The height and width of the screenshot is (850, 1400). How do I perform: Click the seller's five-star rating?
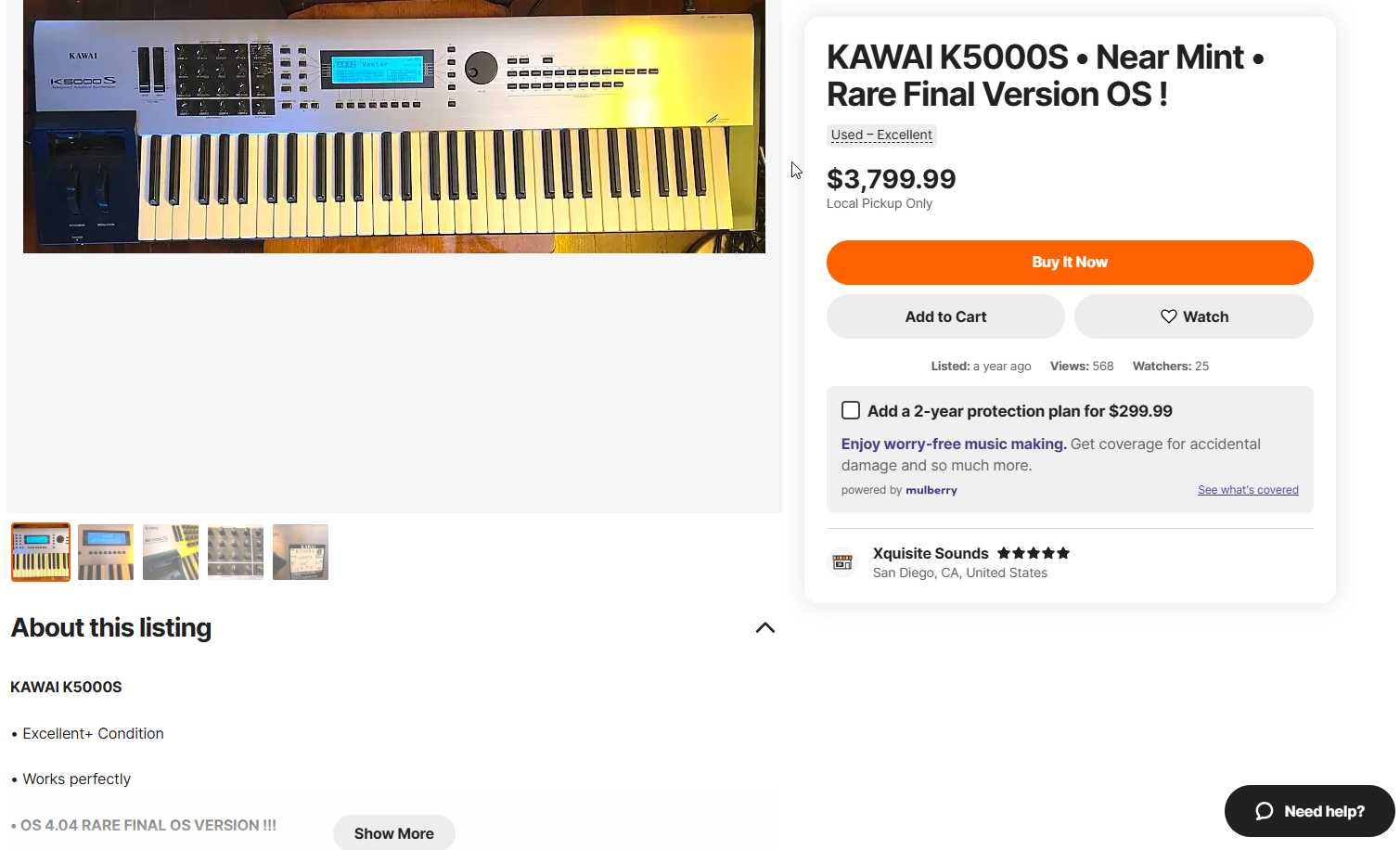point(1034,553)
